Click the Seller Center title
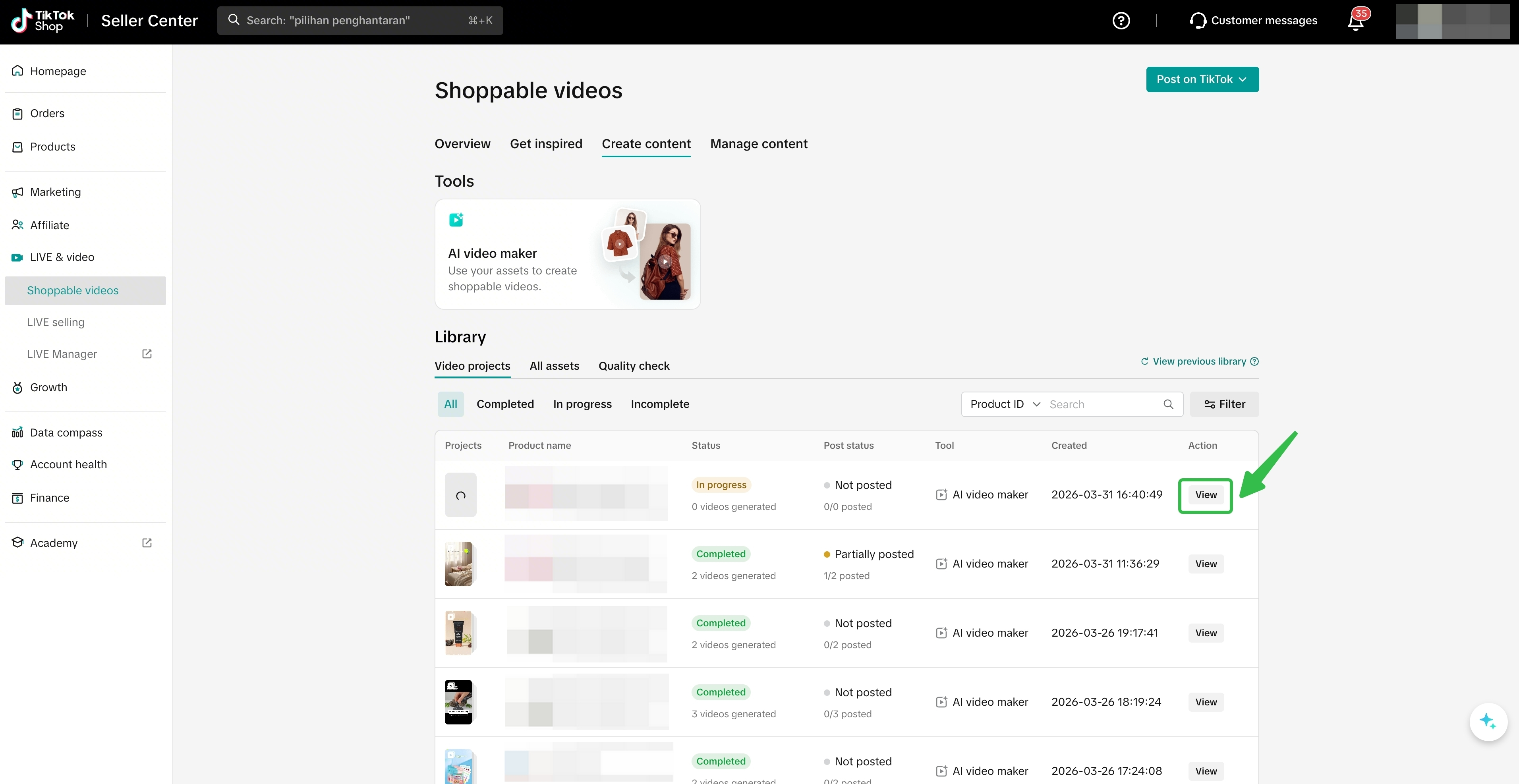Image resolution: width=1519 pixels, height=784 pixels. coord(149,21)
